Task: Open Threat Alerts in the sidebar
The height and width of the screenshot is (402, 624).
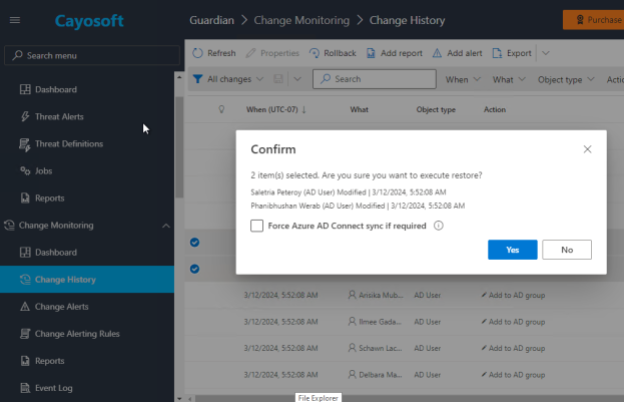Action: tap(59, 117)
